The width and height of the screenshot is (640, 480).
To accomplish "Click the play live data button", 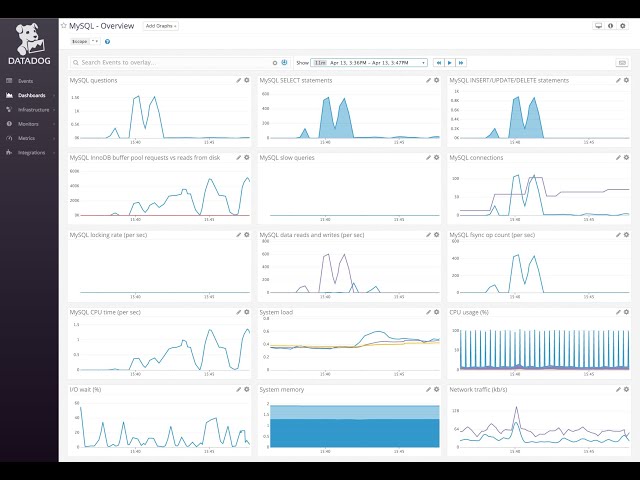I will (450, 62).
